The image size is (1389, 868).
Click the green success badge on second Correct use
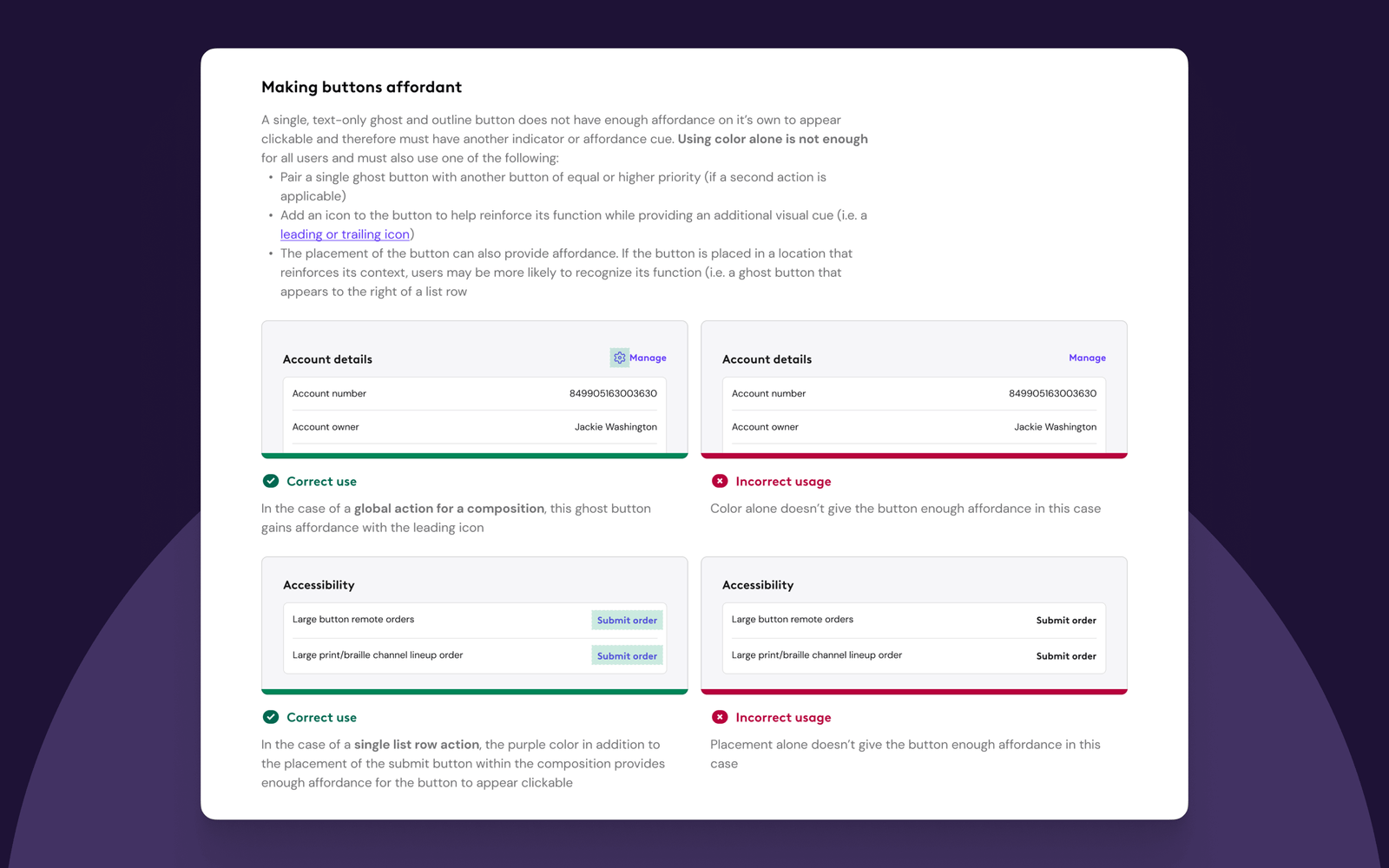tap(270, 717)
